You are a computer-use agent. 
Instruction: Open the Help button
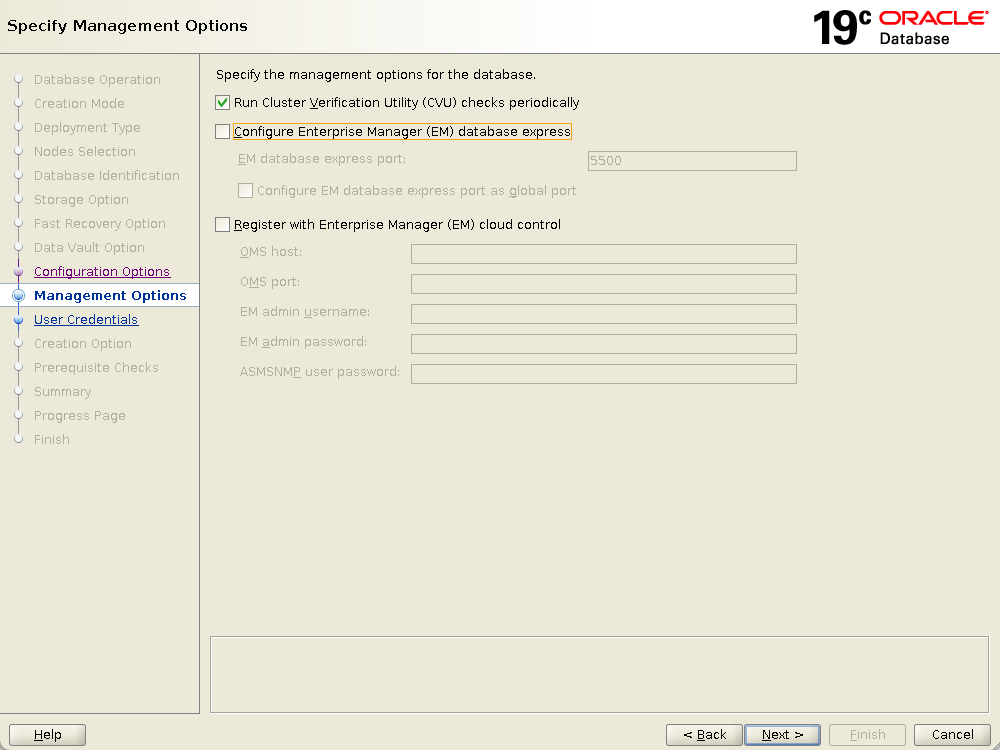tap(47, 735)
